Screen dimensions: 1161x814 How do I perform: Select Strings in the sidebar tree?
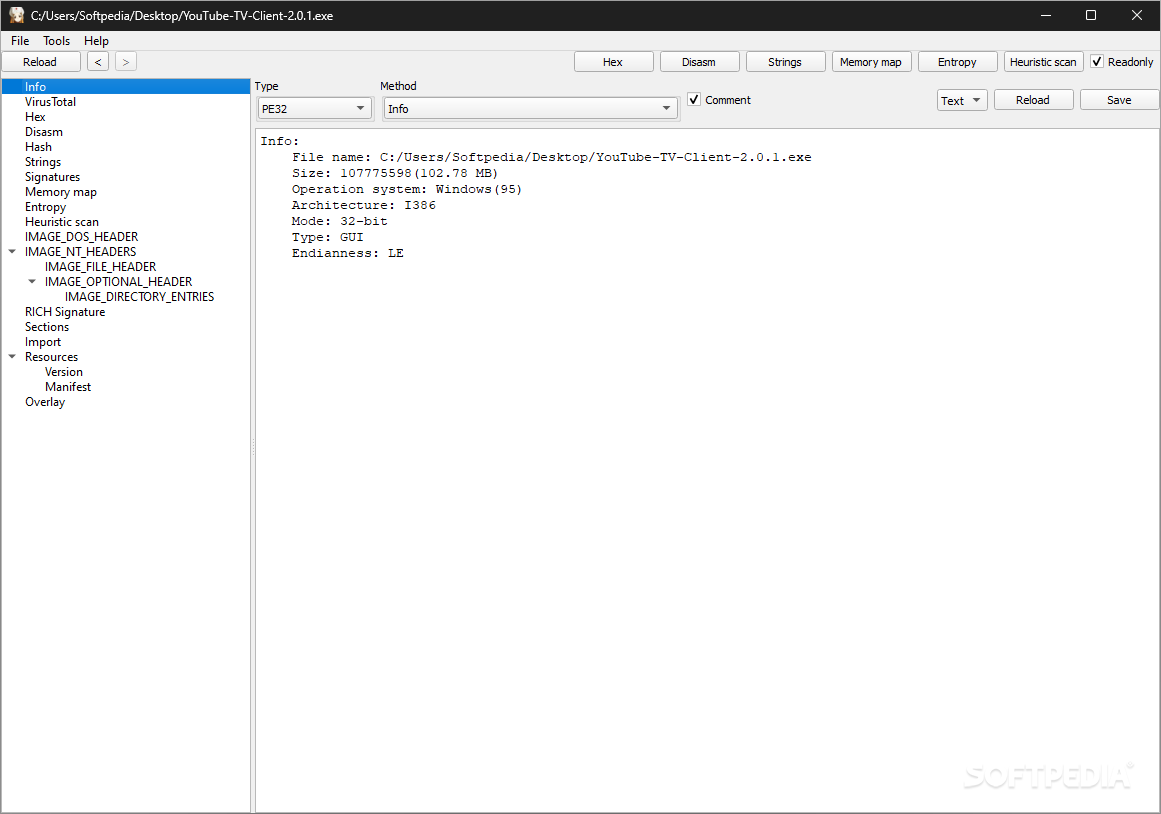(x=43, y=161)
